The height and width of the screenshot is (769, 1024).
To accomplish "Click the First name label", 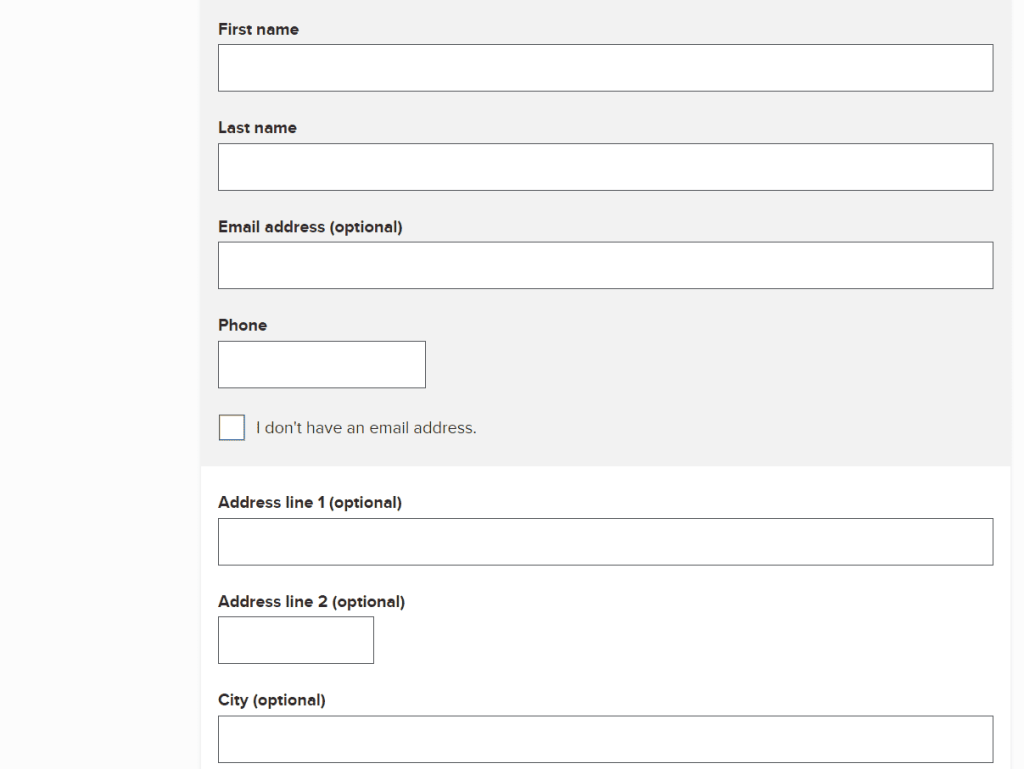I will click(x=258, y=29).
